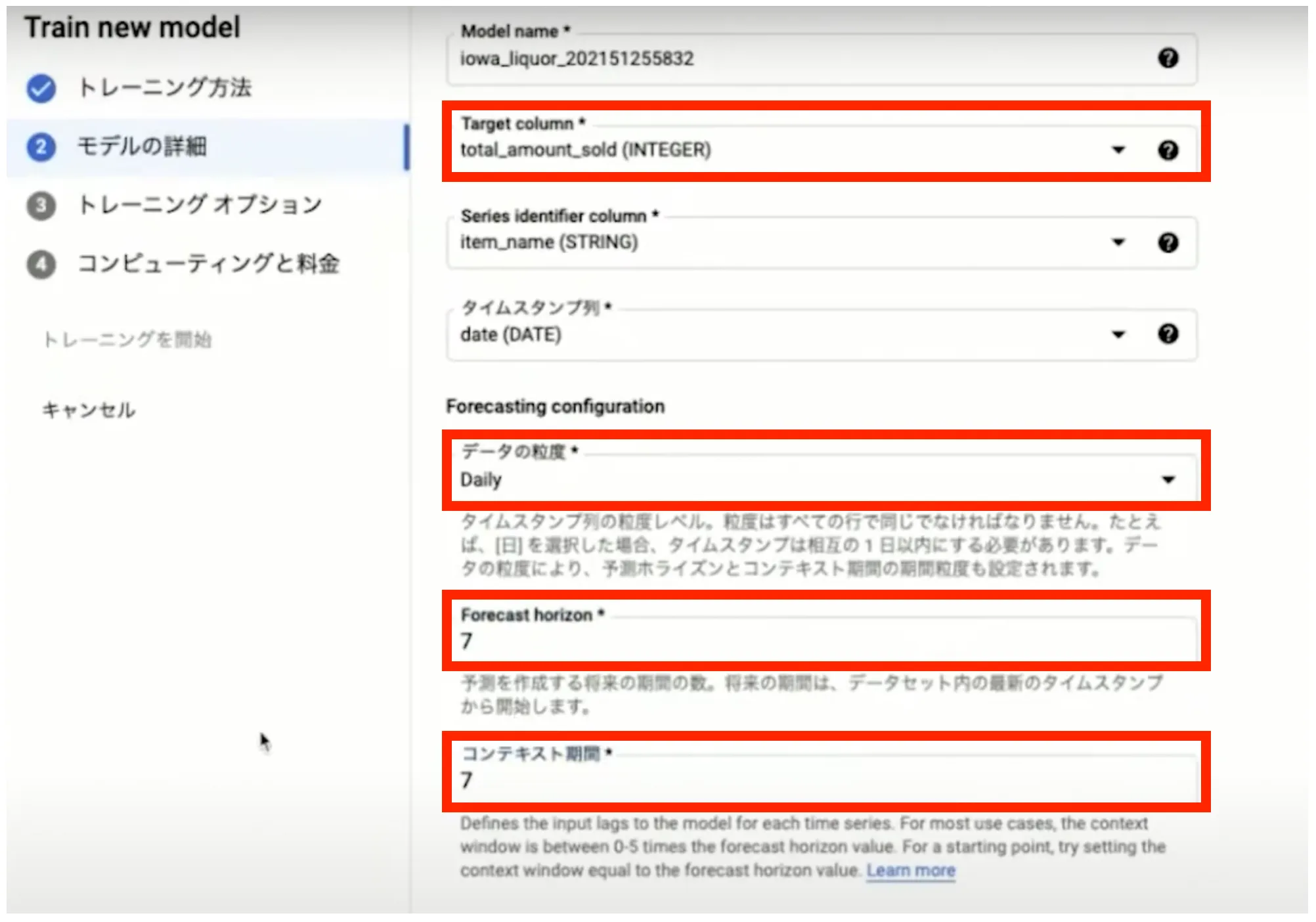
Task: Click the Train new model title
Action: (133, 28)
